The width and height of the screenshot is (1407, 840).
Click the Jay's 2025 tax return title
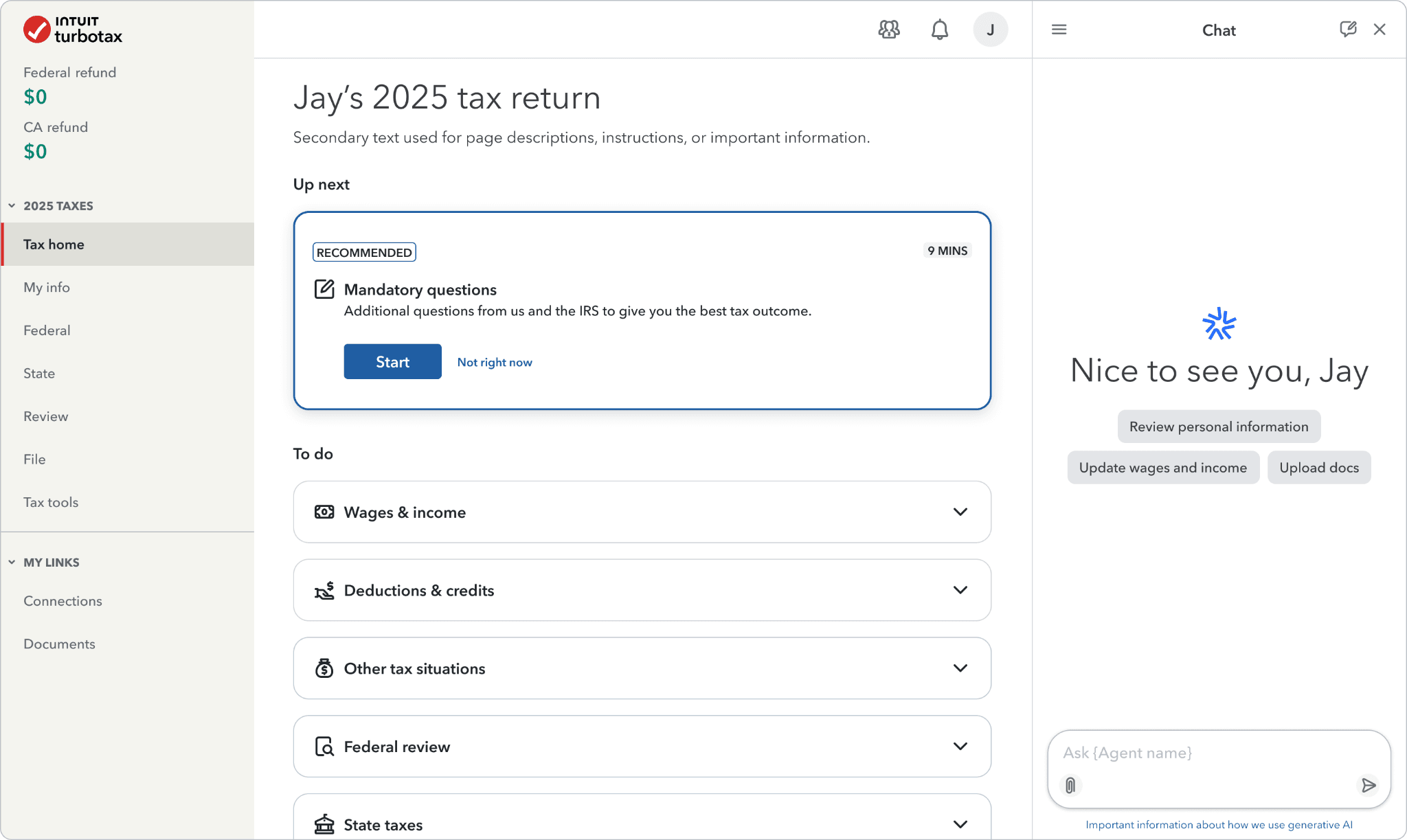447,98
